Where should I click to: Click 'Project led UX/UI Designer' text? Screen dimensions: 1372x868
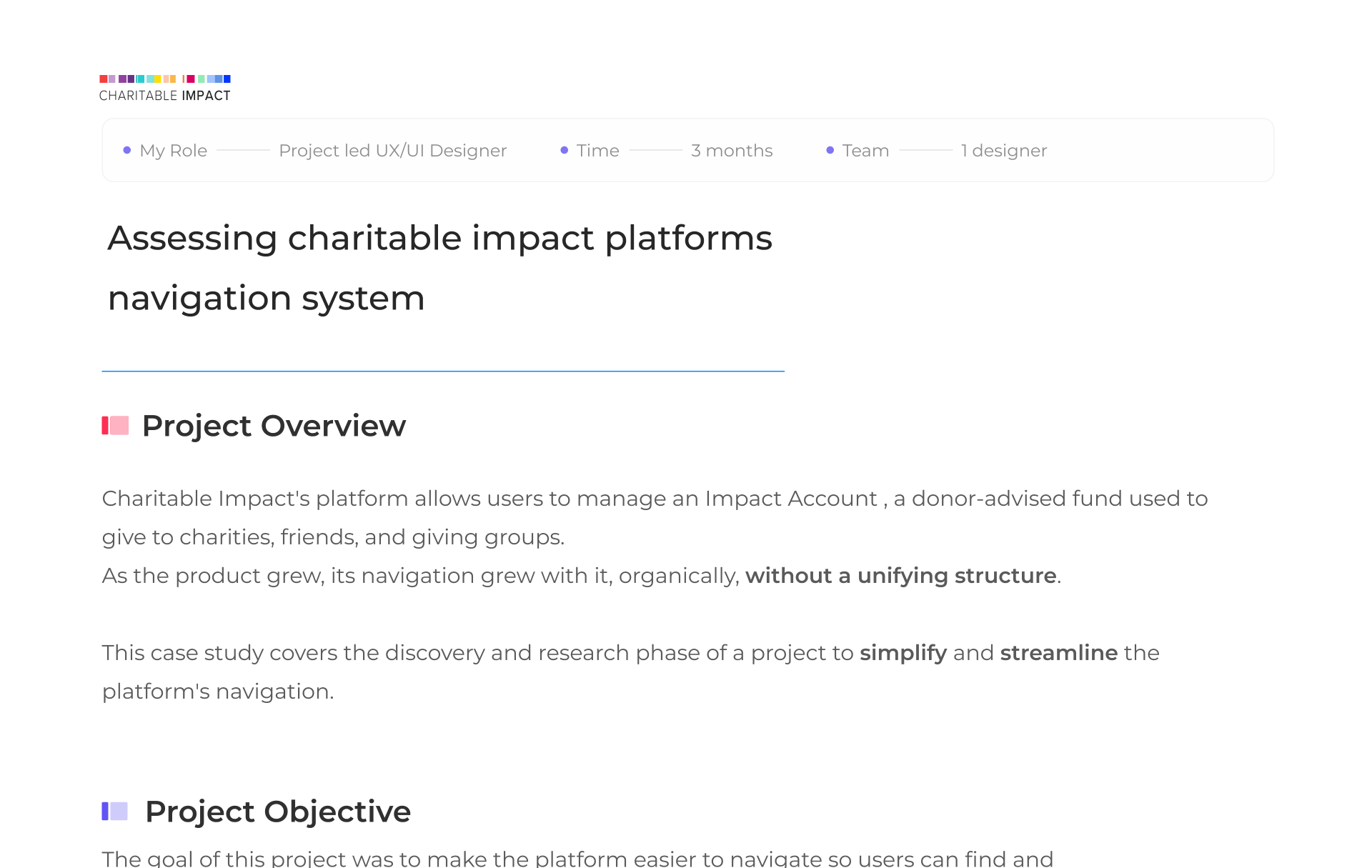tap(393, 151)
